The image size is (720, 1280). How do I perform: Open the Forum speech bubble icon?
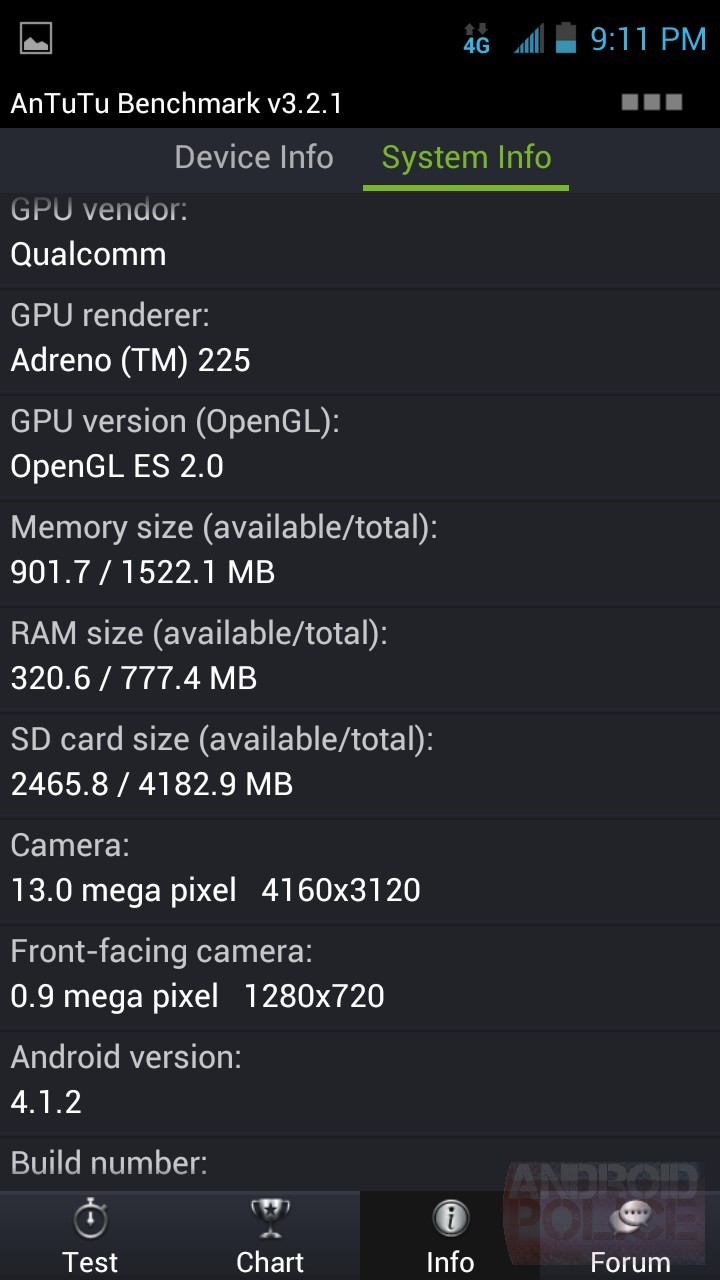point(630,1218)
